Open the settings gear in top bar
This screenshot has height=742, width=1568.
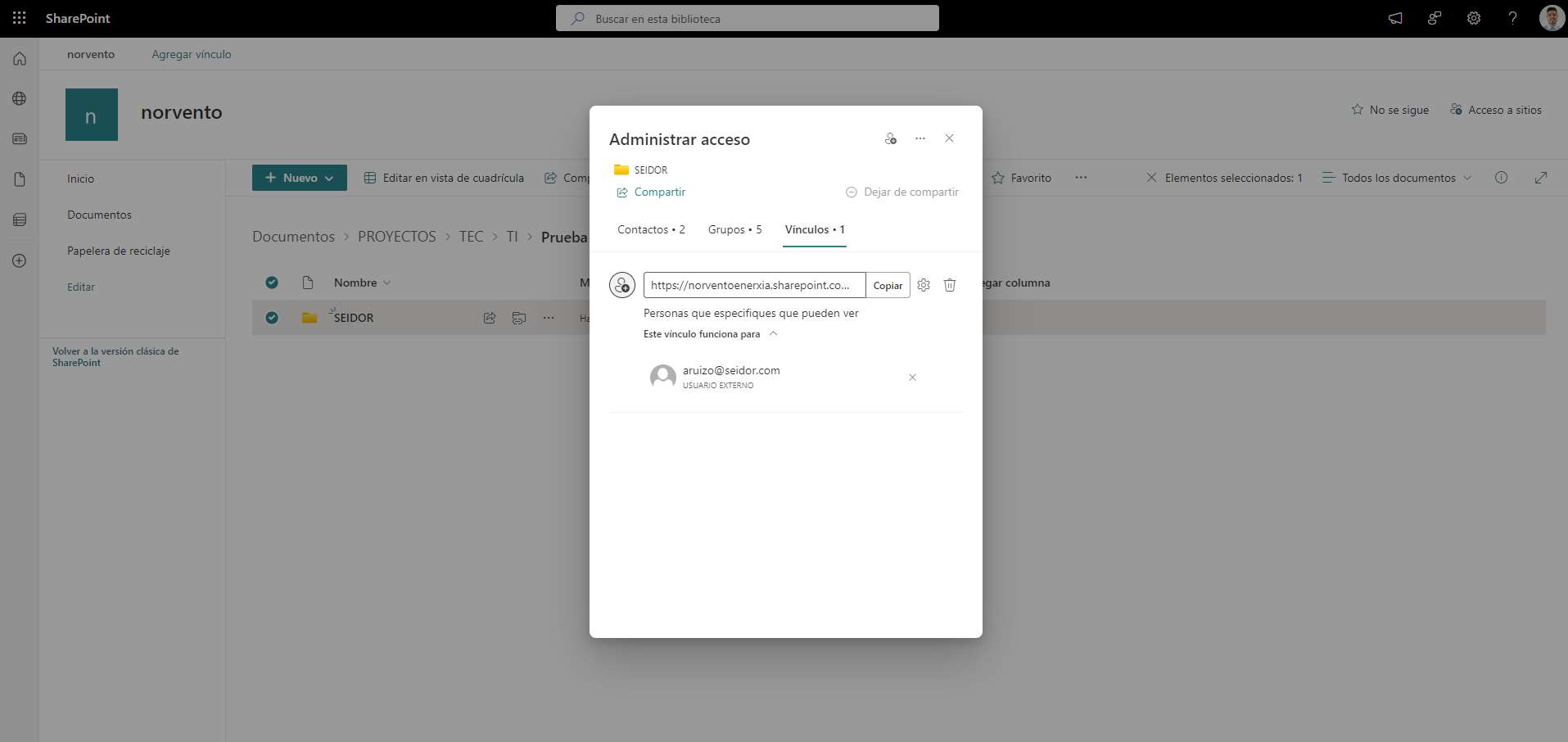point(1474,18)
